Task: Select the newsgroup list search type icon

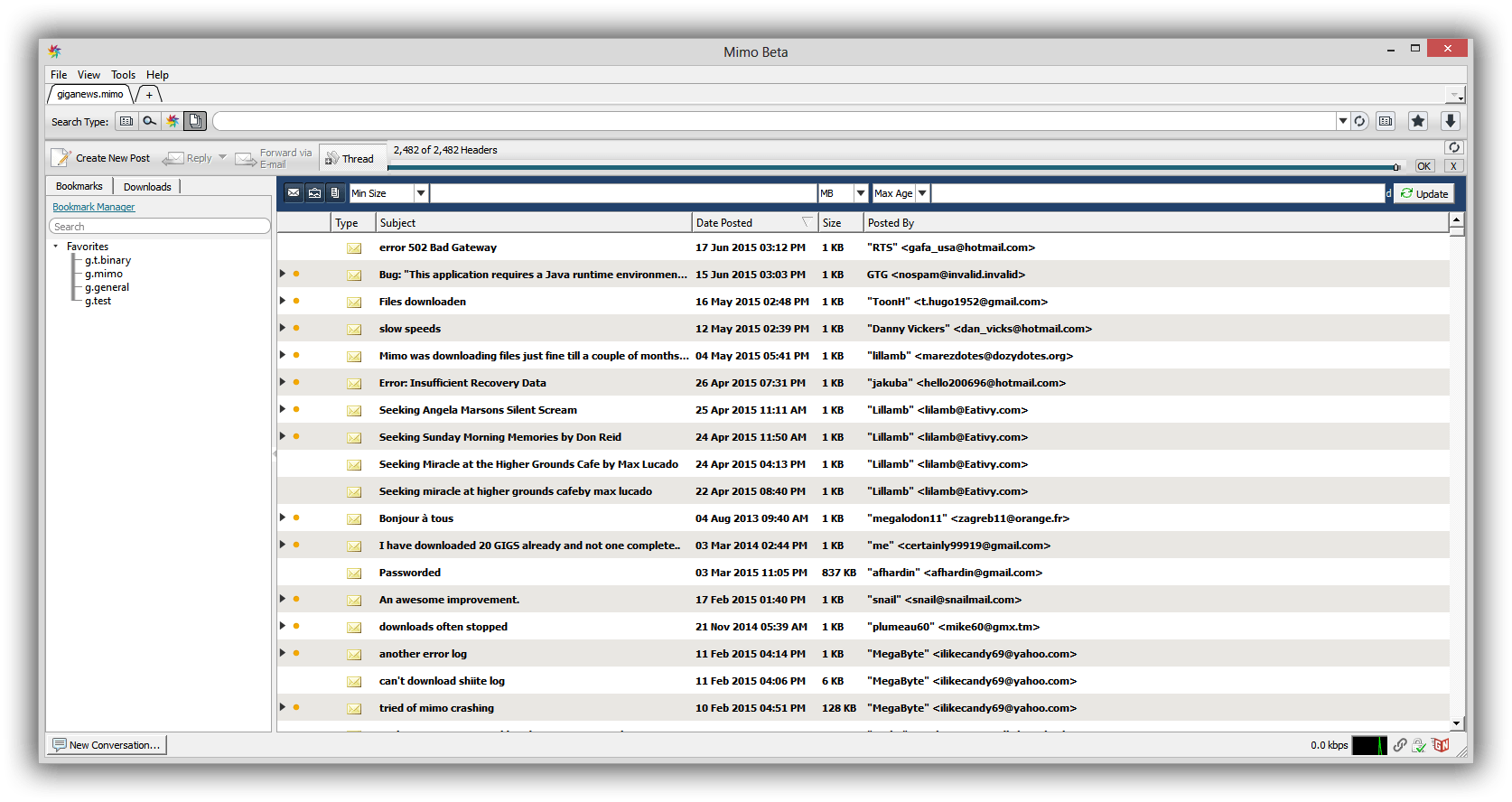Action: (126, 121)
